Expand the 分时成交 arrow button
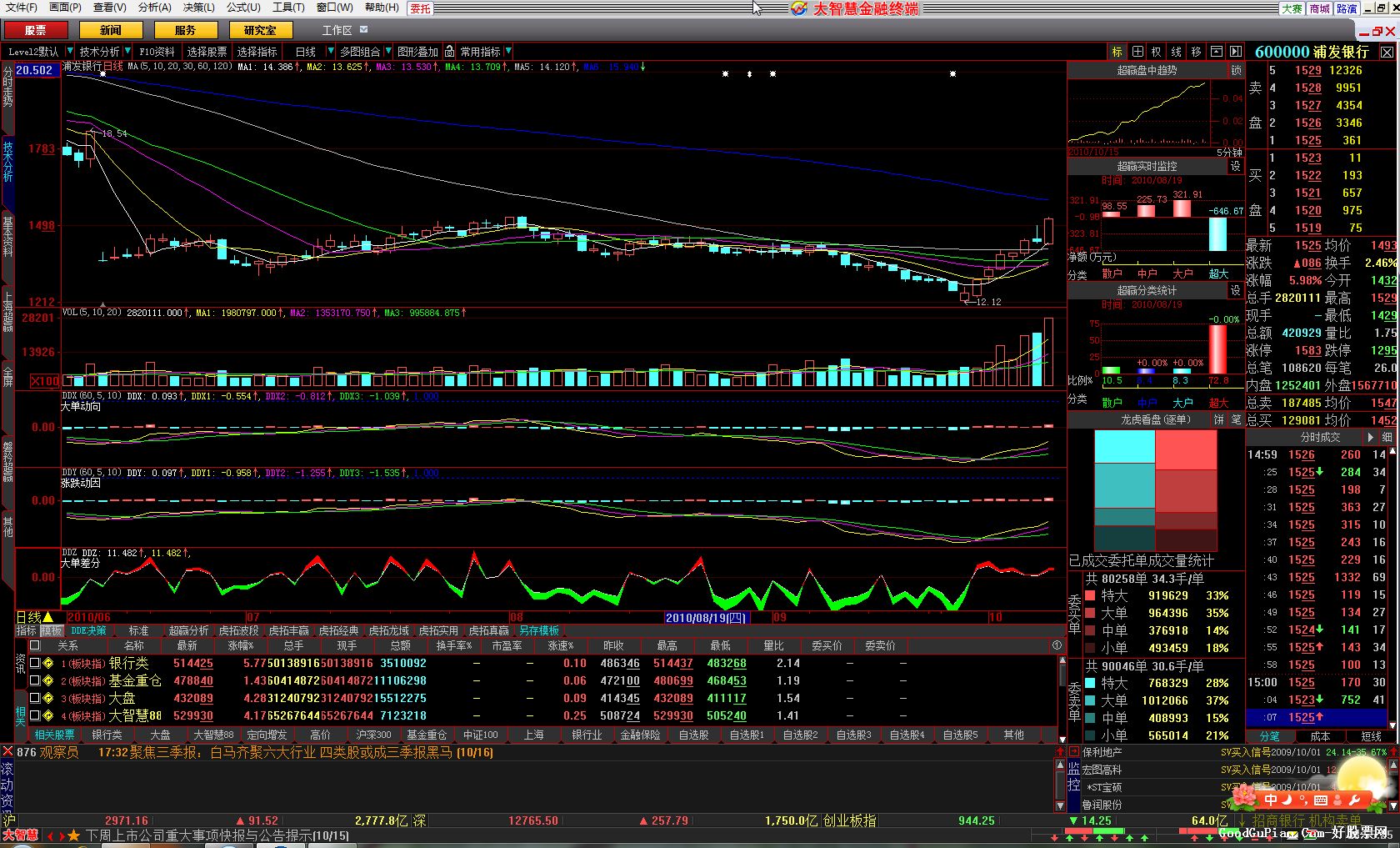The height and width of the screenshot is (848, 1400). pos(1370,437)
